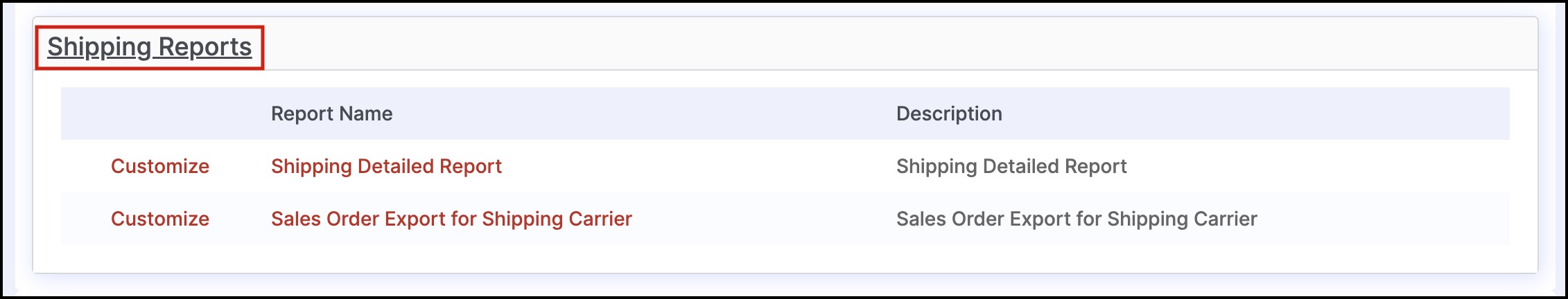Select the Shipping Detailed Report table row
Viewport: 1568px width, 299px height.
coord(785,166)
